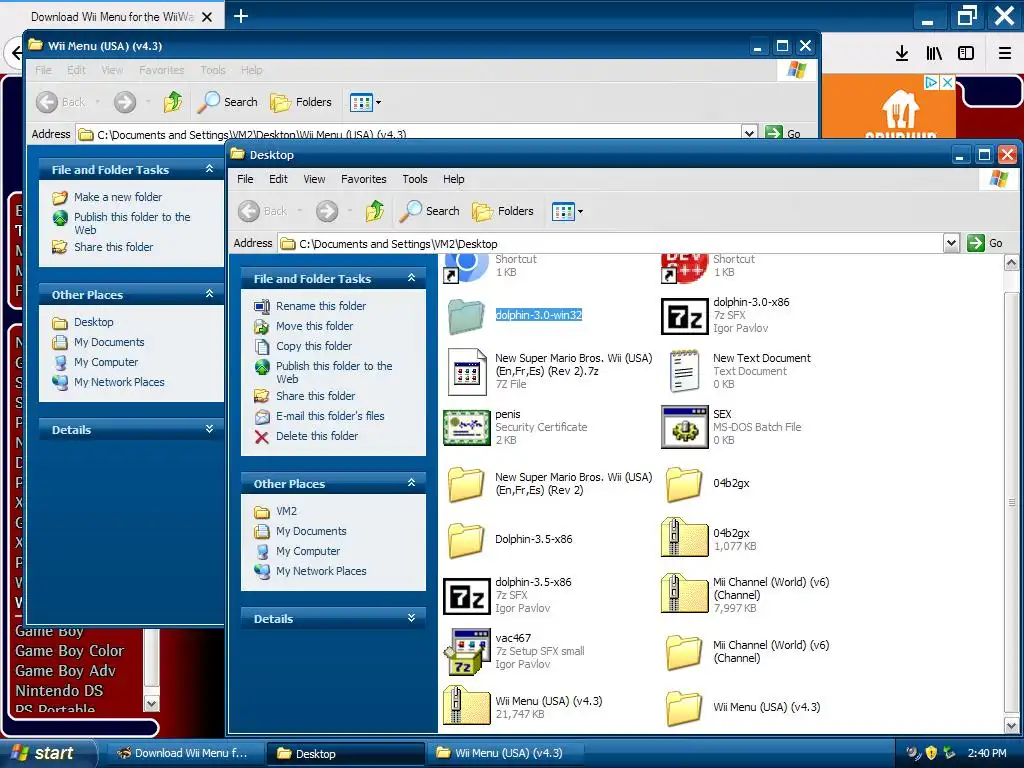Click Desktop window address field
Screen dimensions: 1024x768
(611, 244)
